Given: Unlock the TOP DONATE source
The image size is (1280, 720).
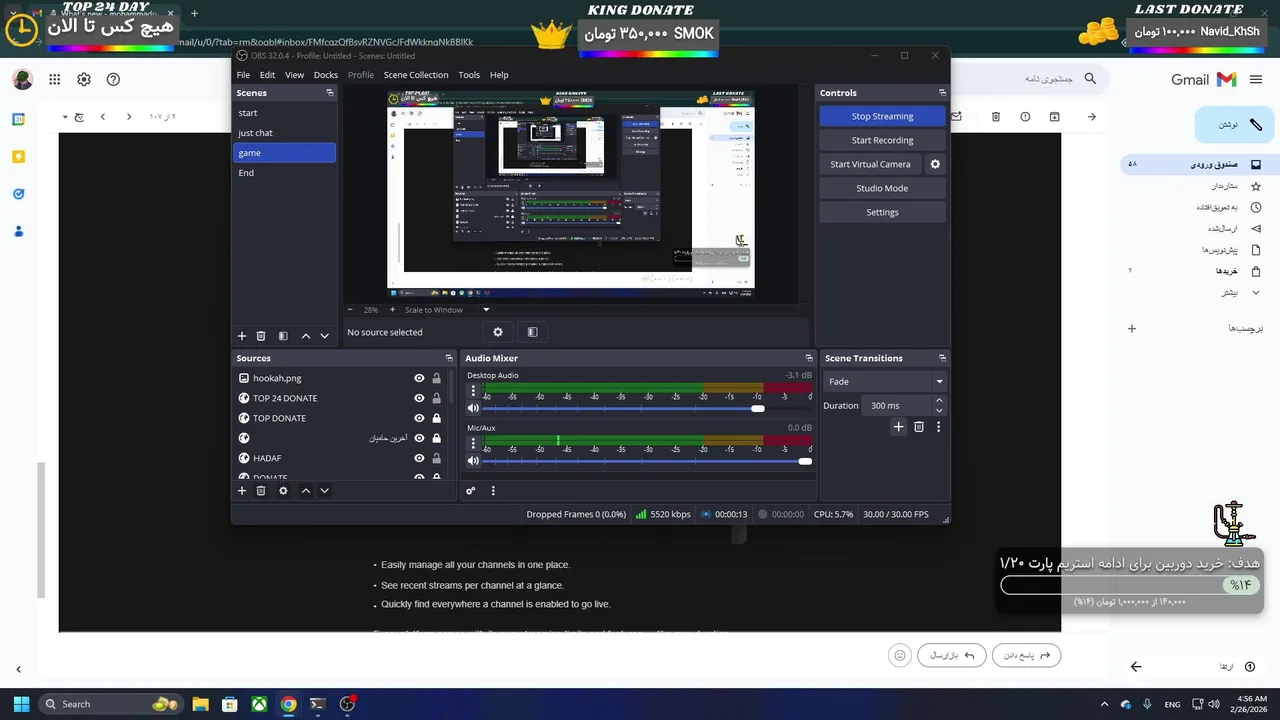Looking at the screenshot, I should pos(436,418).
